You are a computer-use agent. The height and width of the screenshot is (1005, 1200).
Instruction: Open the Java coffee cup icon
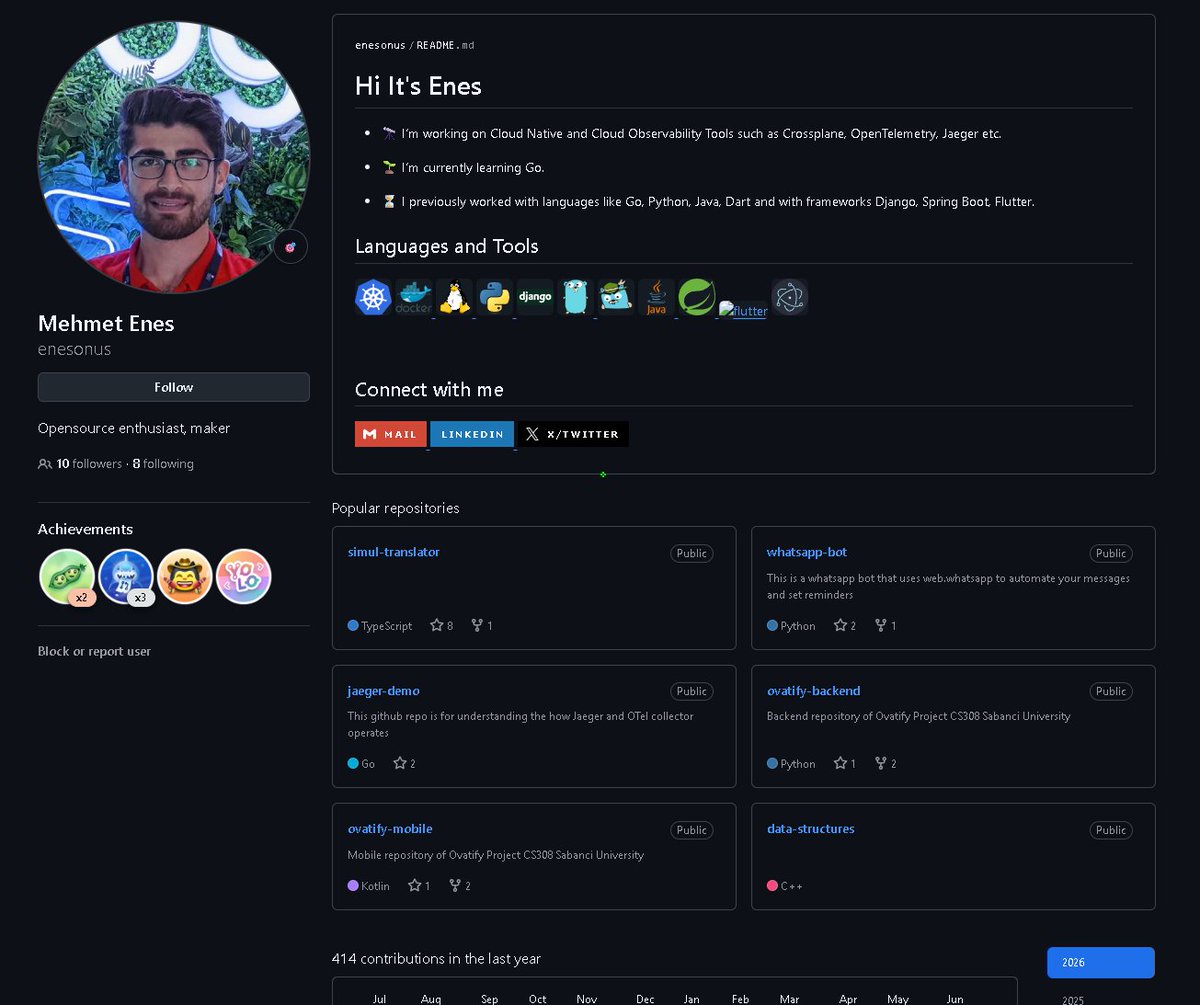[656, 297]
